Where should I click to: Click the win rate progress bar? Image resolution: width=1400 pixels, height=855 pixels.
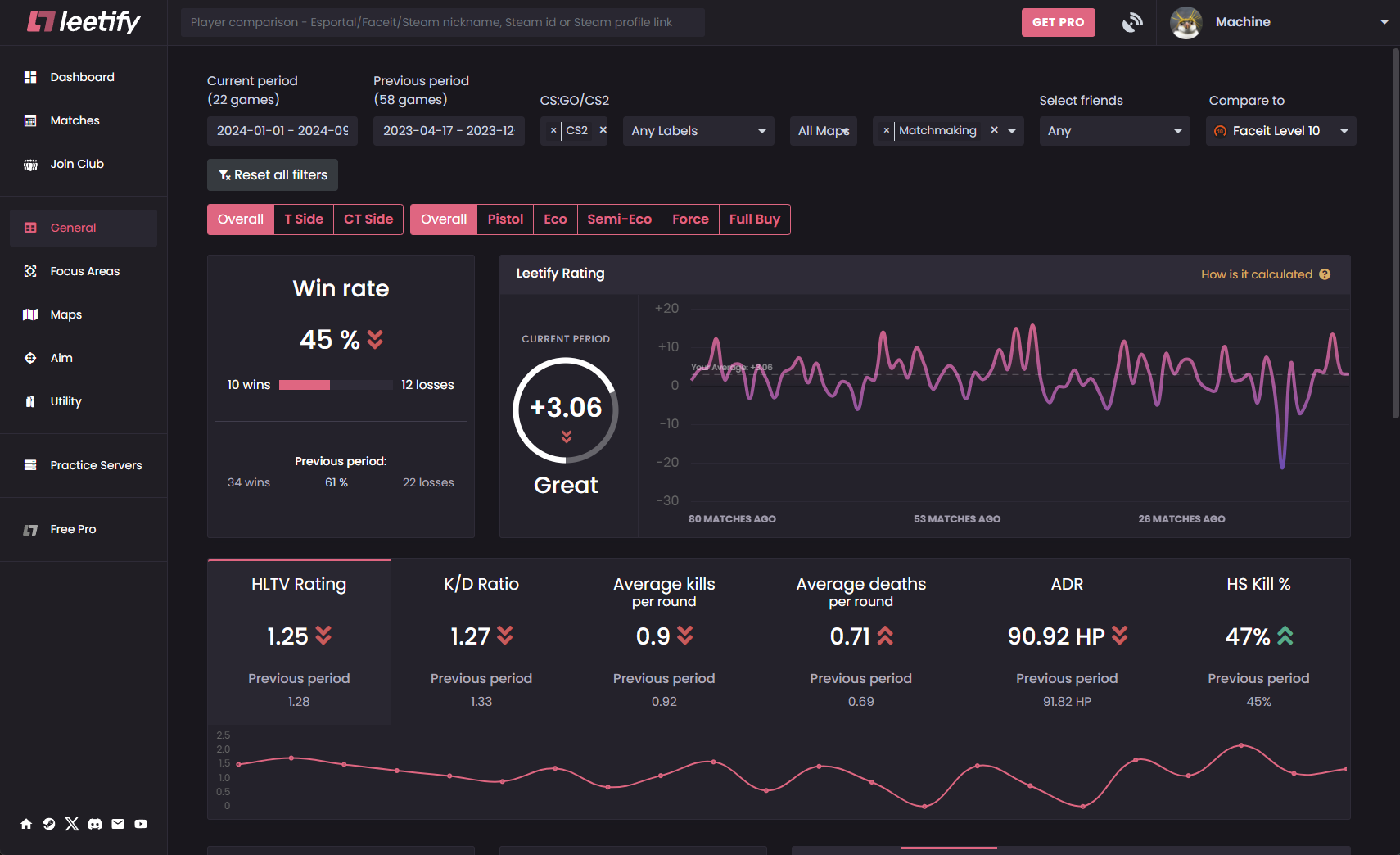pyautogui.click(x=336, y=384)
